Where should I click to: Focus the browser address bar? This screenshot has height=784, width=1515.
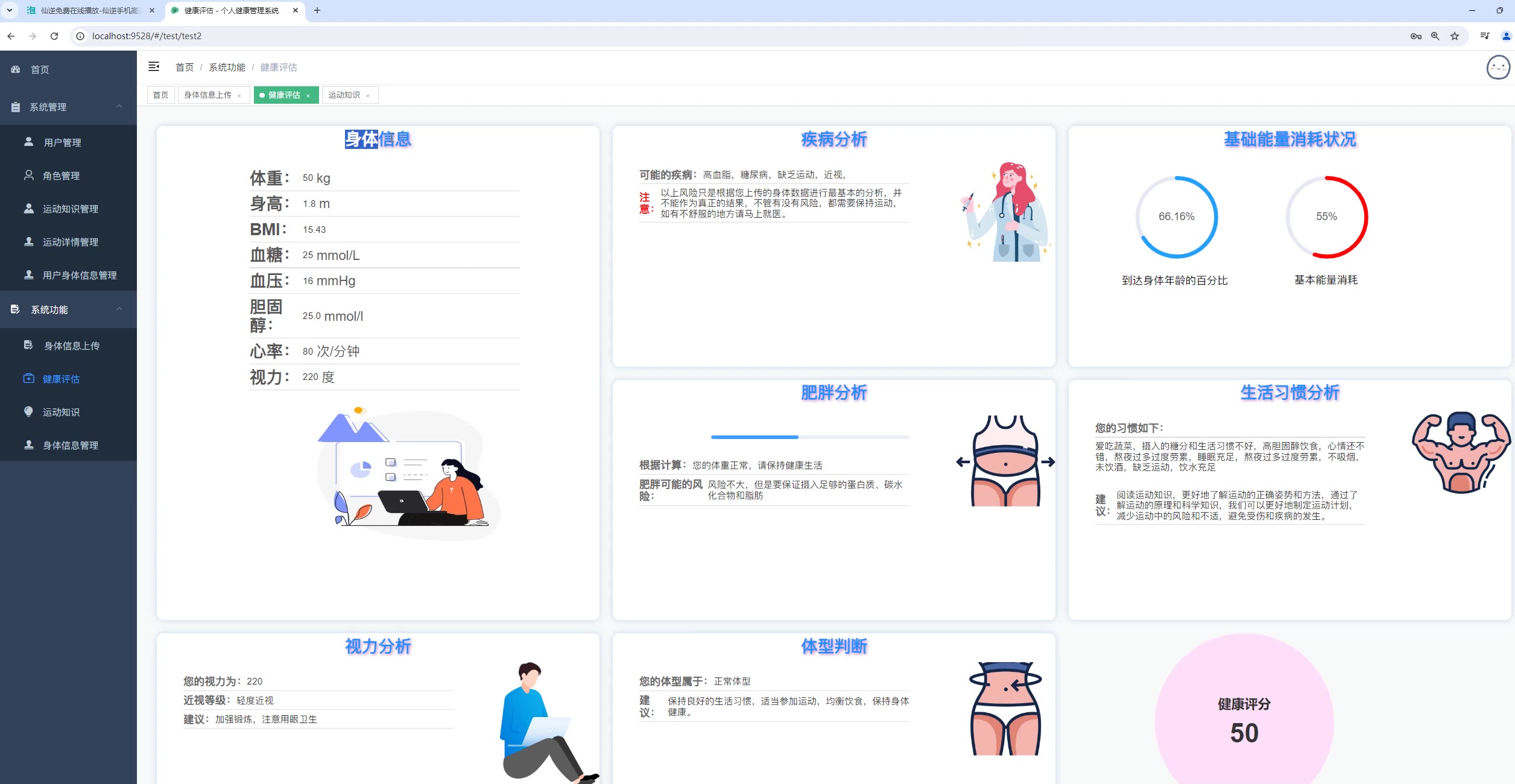click(x=742, y=36)
